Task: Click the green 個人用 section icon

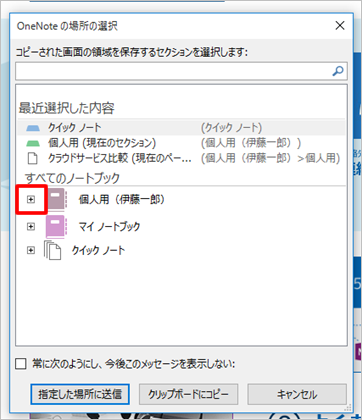Action: point(33,143)
